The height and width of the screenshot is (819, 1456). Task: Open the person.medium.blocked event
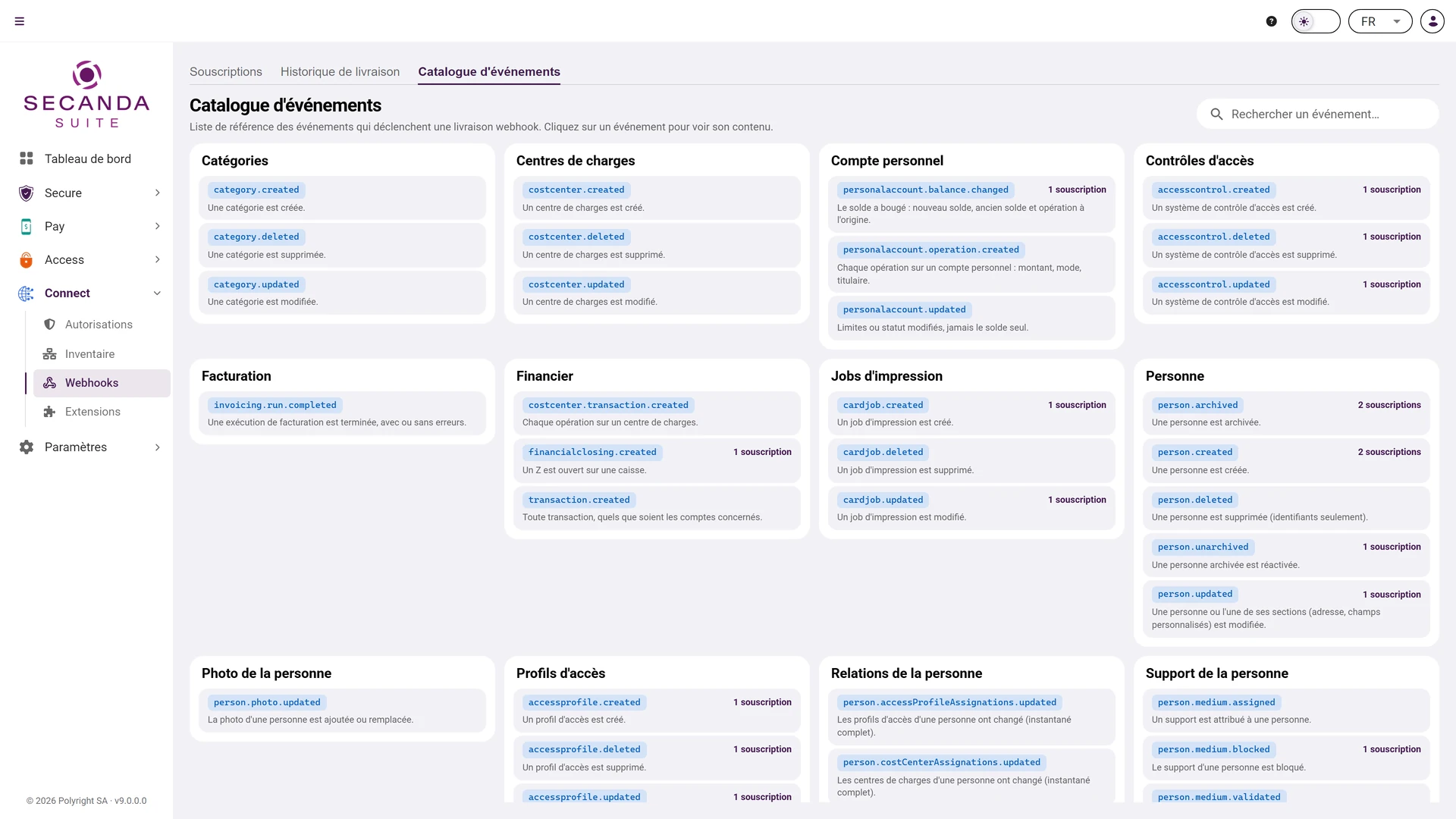[1286, 758]
